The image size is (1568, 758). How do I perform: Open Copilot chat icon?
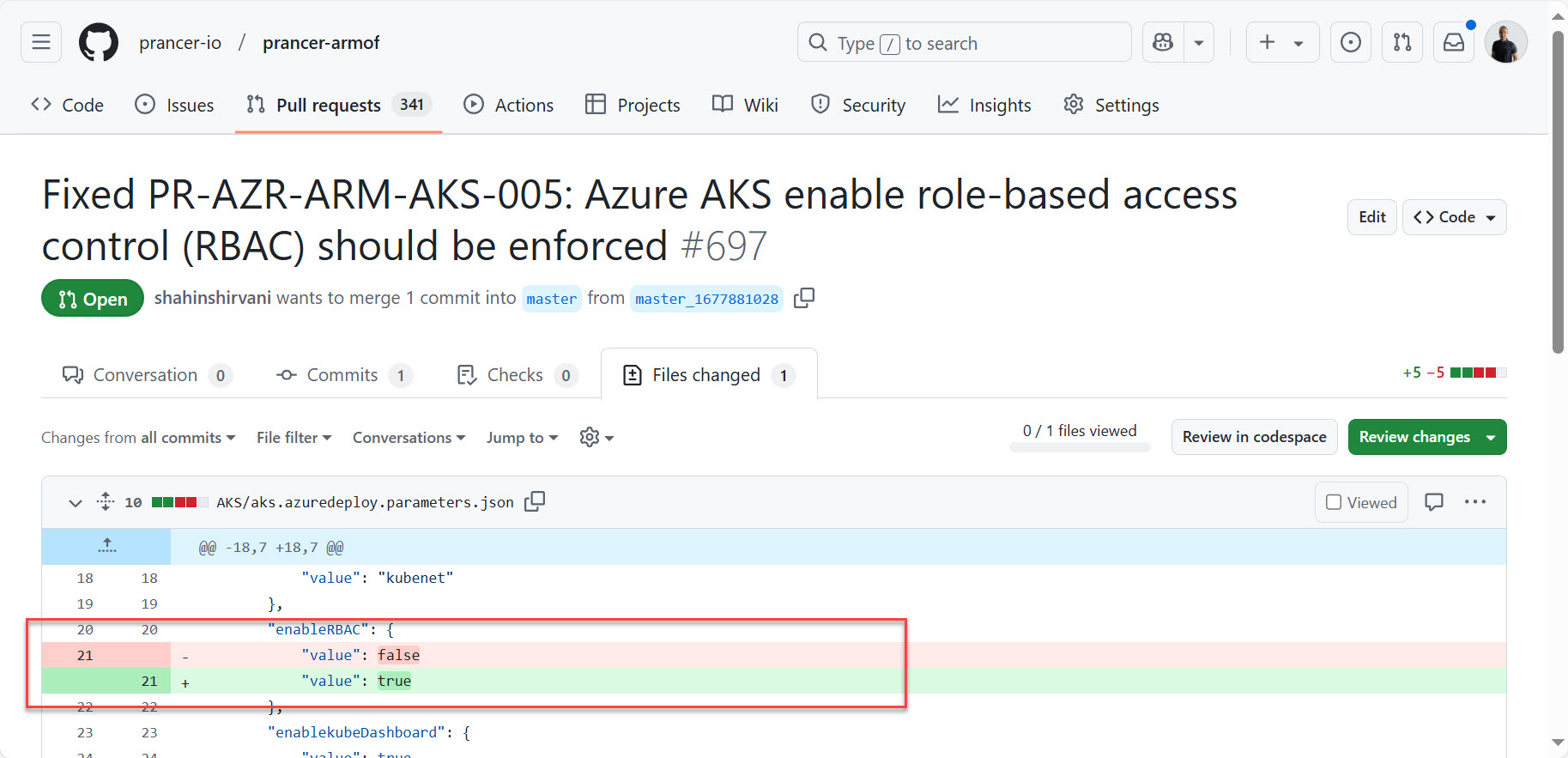click(1163, 42)
